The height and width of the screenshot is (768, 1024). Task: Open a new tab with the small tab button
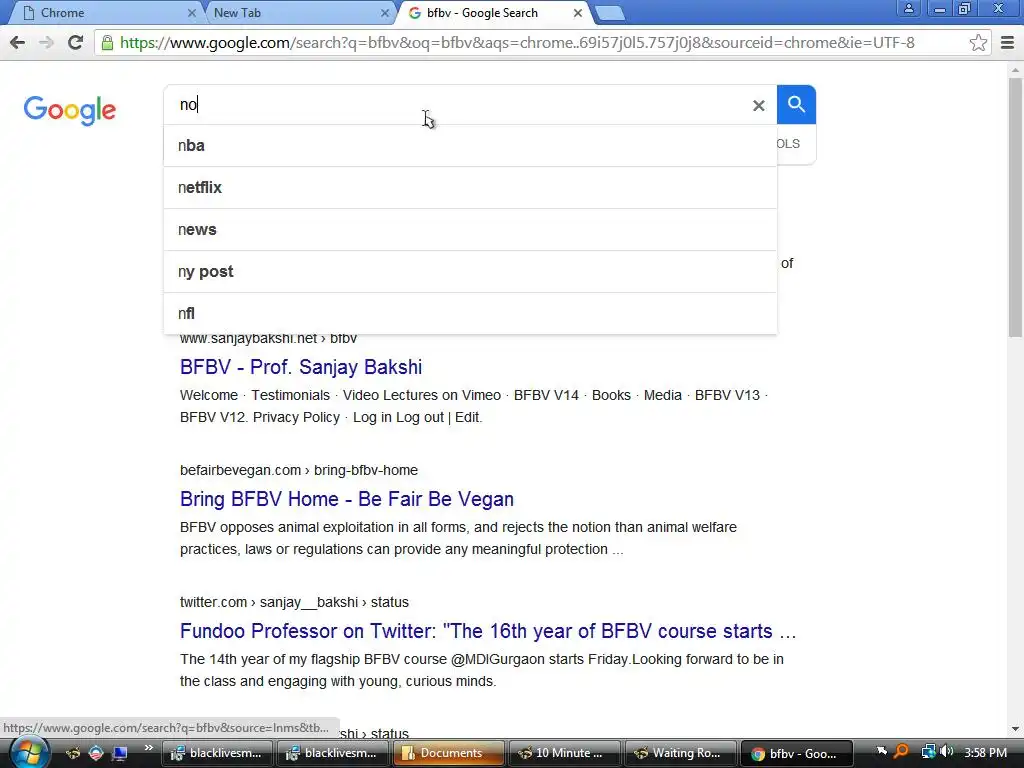coord(609,13)
